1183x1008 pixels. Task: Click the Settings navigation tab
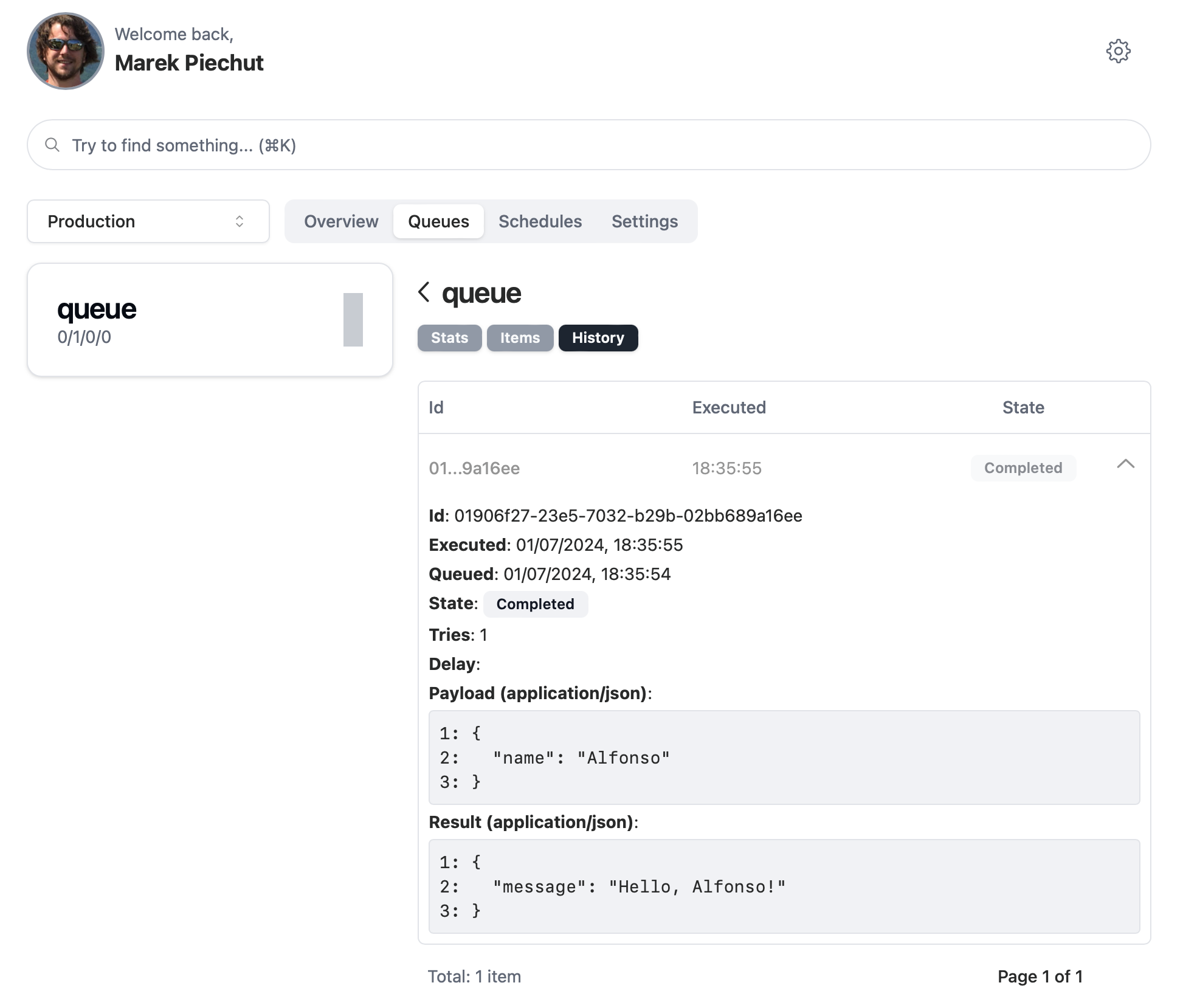(x=645, y=221)
